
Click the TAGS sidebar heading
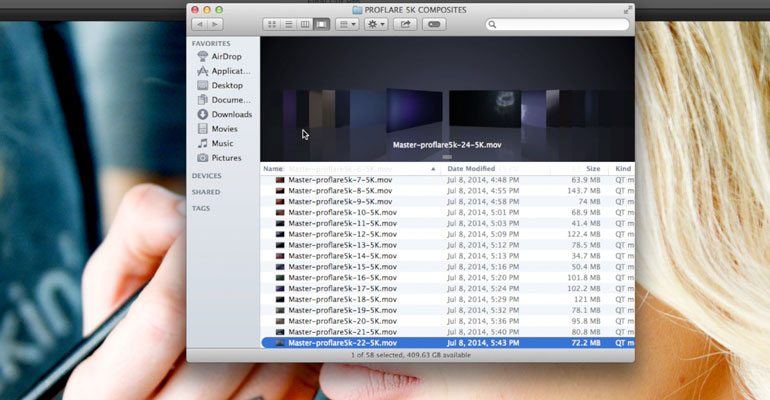coord(200,209)
